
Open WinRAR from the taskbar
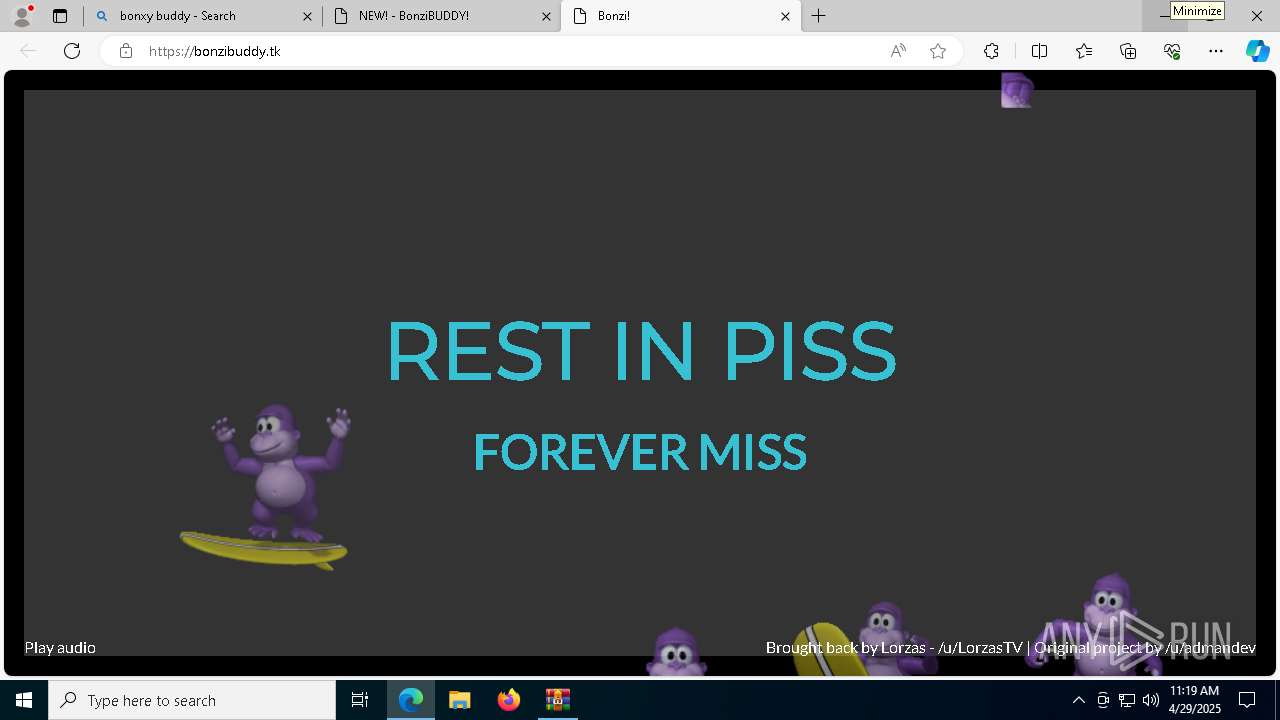point(557,700)
